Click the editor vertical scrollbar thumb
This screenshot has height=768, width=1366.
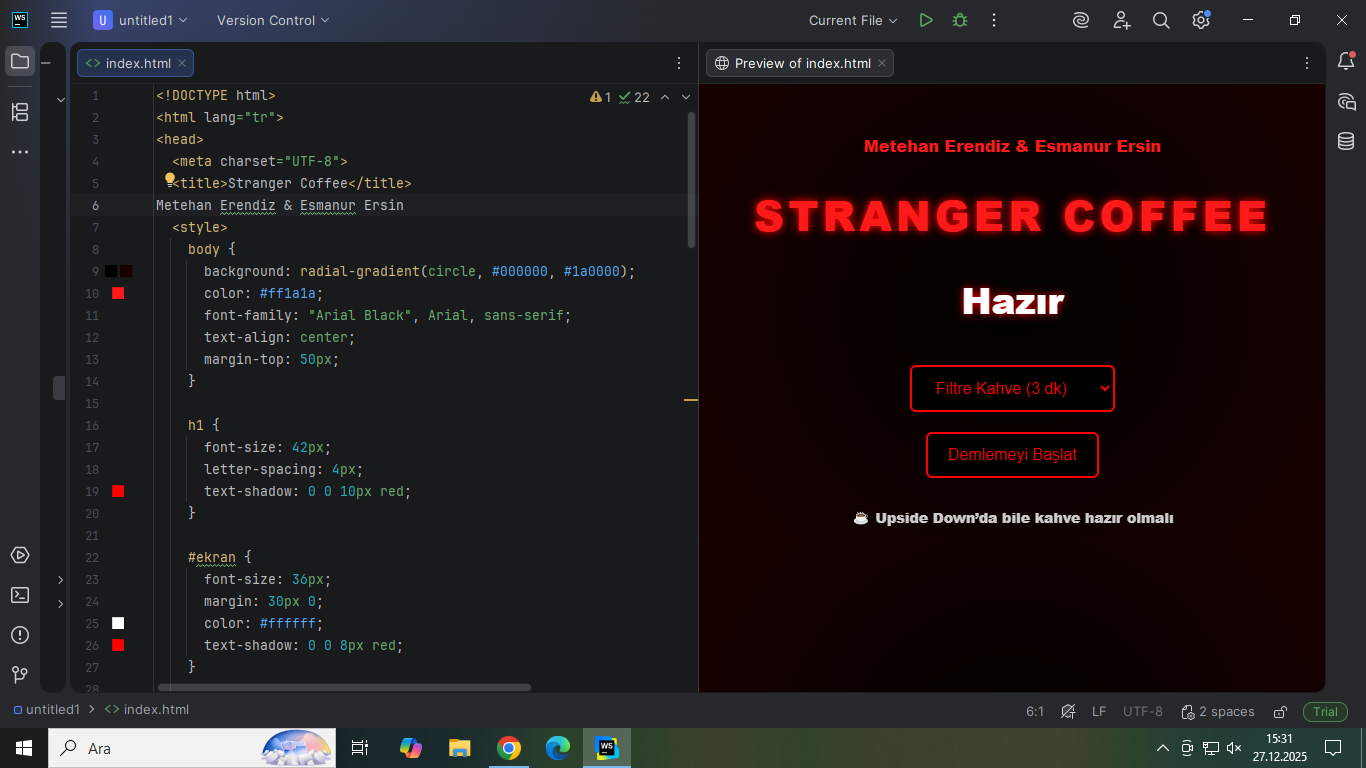pos(691,180)
